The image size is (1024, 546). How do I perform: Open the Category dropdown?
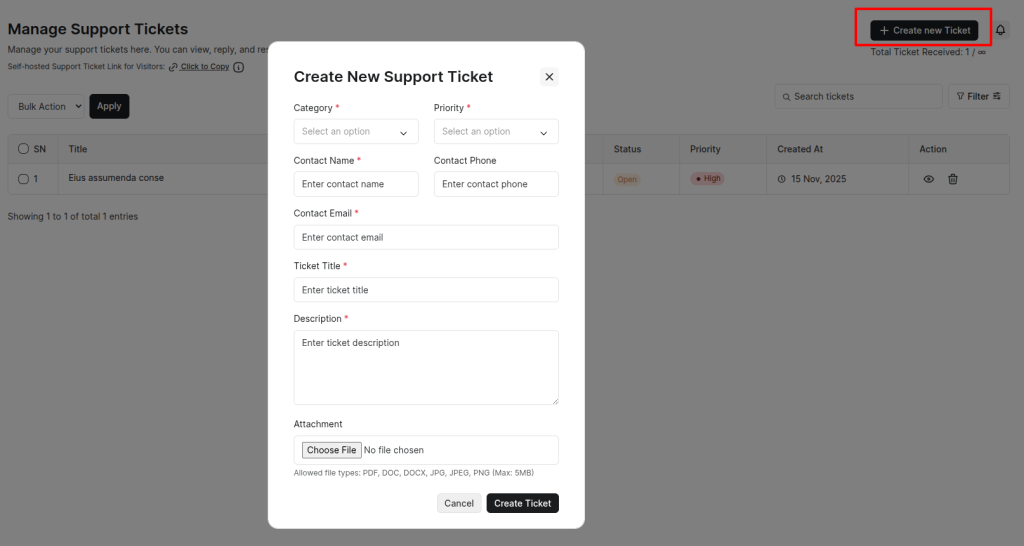356,132
